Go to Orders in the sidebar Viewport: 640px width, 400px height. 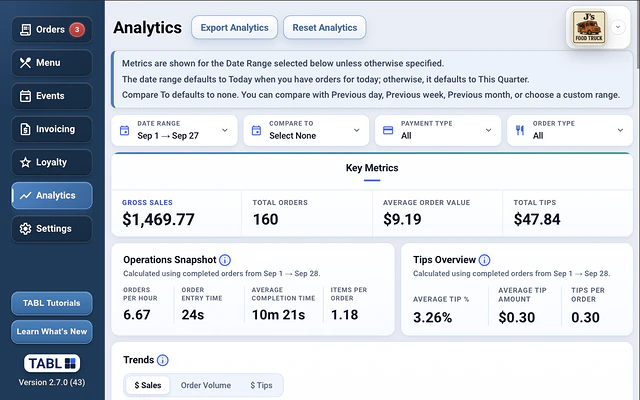pyautogui.click(x=52, y=30)
